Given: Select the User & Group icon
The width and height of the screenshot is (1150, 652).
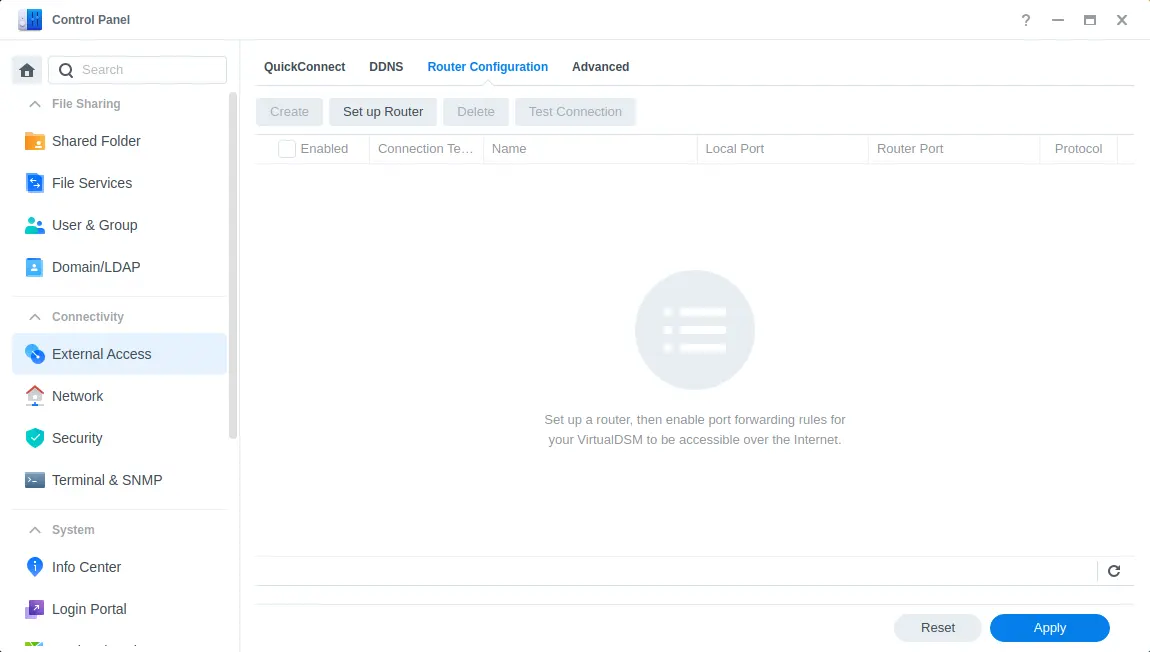Looking at the screenshot, I should click(34, 225).
